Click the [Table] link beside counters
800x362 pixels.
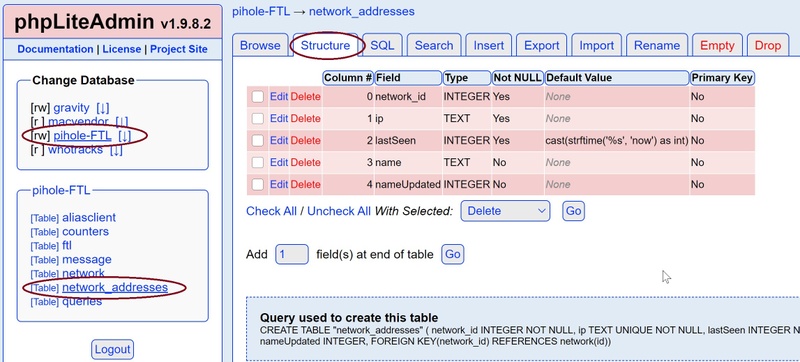pos(45,232)
